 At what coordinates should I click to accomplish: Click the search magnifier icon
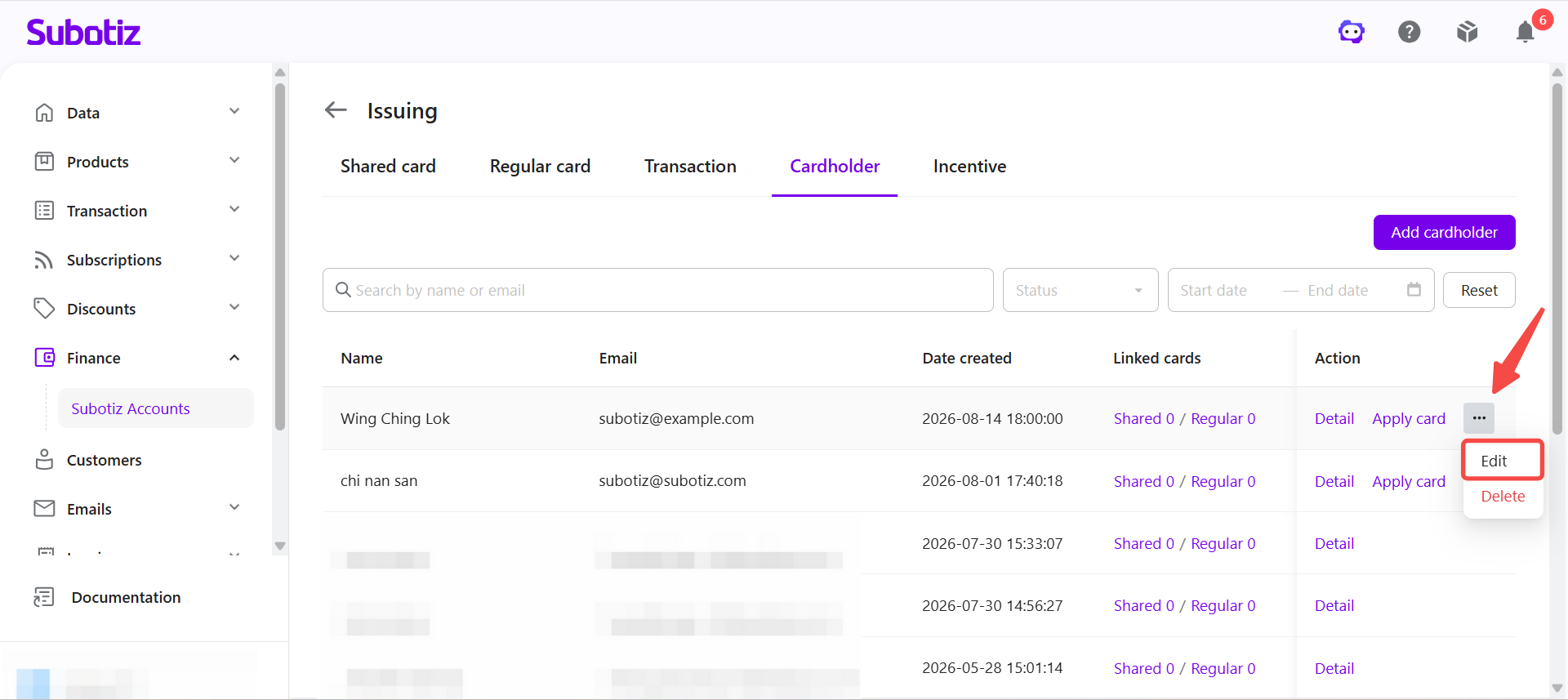(343, 290)
